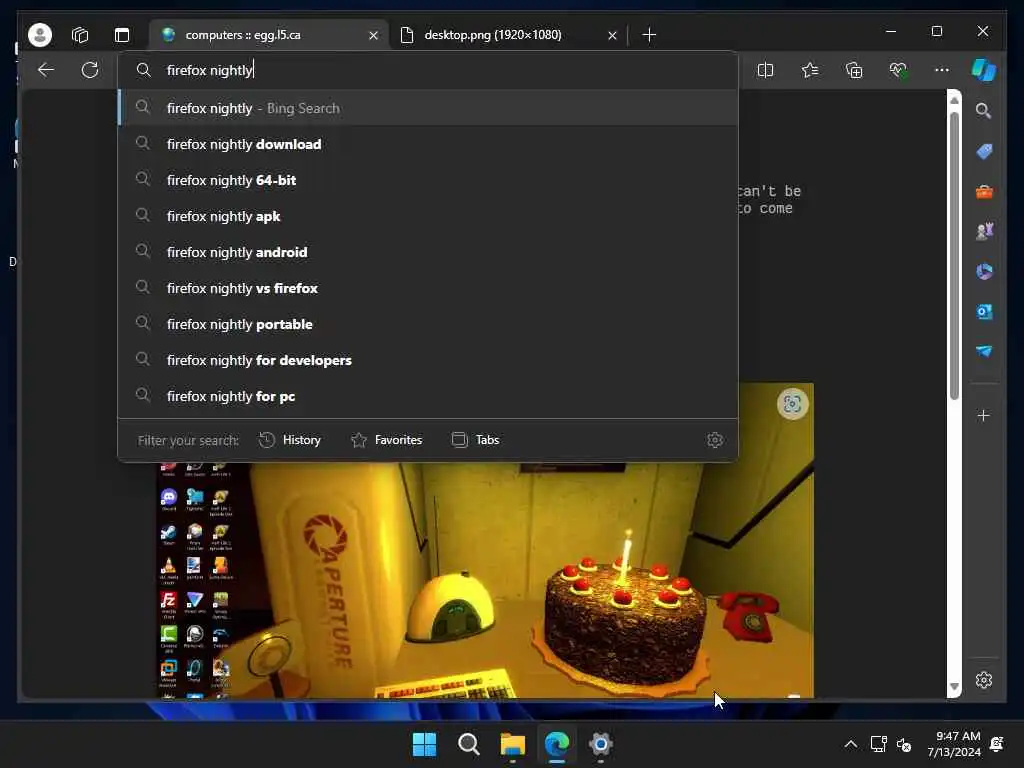Click the split screen icon
1024x768 pixels.
tap(765, 70)
